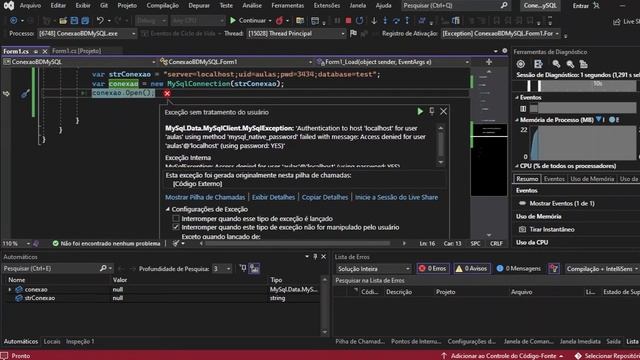Click Step Over icon in debug toolbar

(396, 20)
